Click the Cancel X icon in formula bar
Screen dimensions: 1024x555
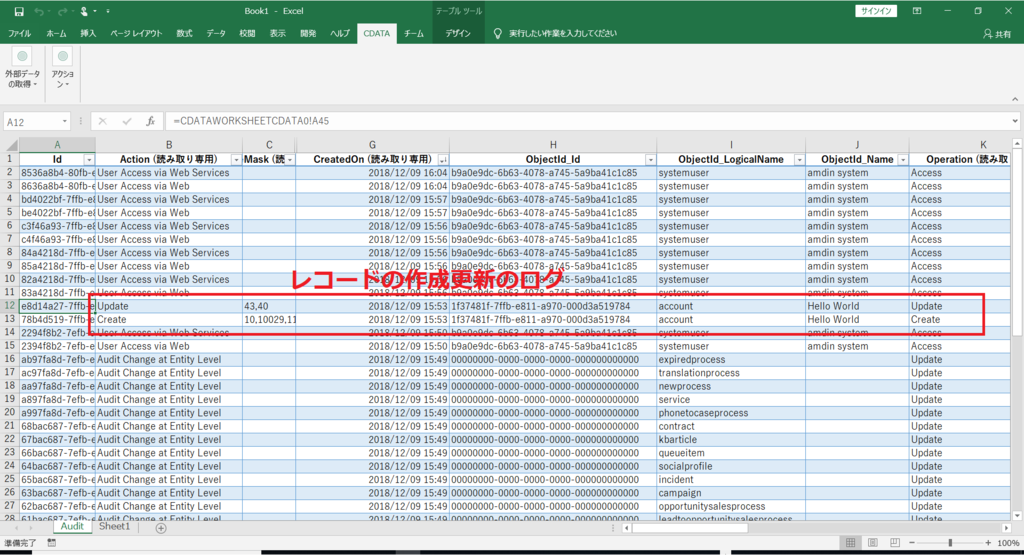tap(103, 121)
